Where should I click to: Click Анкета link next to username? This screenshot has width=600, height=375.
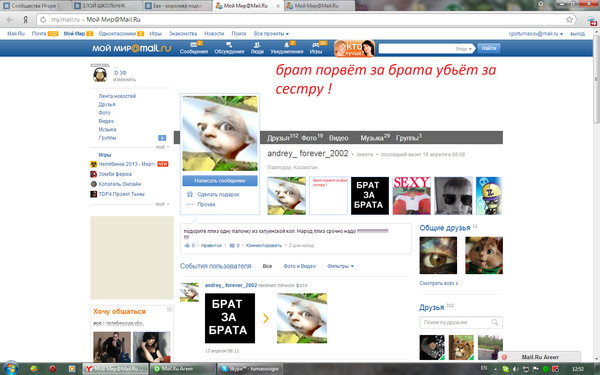[364, 155]
